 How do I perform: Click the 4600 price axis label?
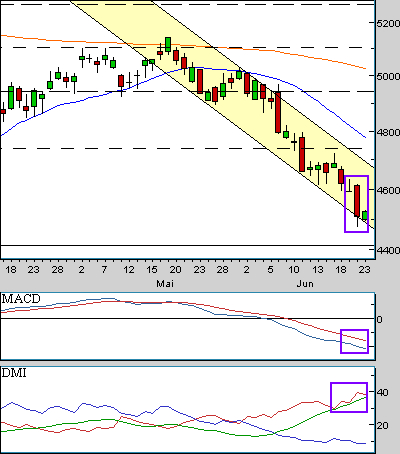388,190
